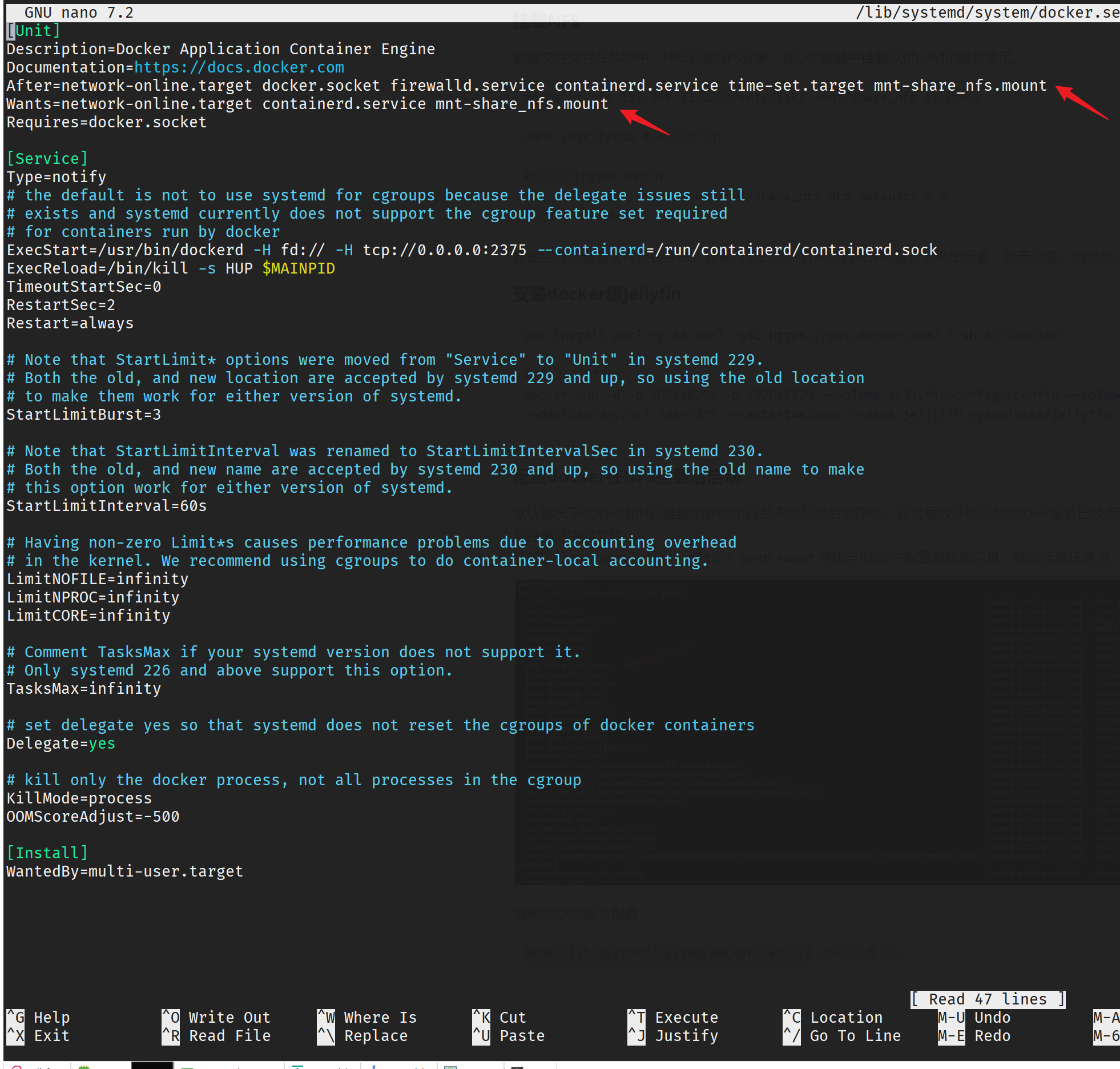Image resolution: width=1120 pixels, height=1069 pixels.
Task: Click 'tcp://0.0.0.0:2375' in the ExecStart line
Action: point(445,250)
